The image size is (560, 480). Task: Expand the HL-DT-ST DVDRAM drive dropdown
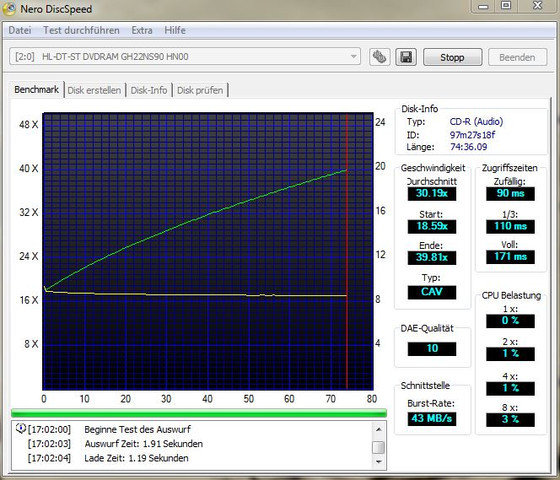pyautogui.click(x=353, y=56)
